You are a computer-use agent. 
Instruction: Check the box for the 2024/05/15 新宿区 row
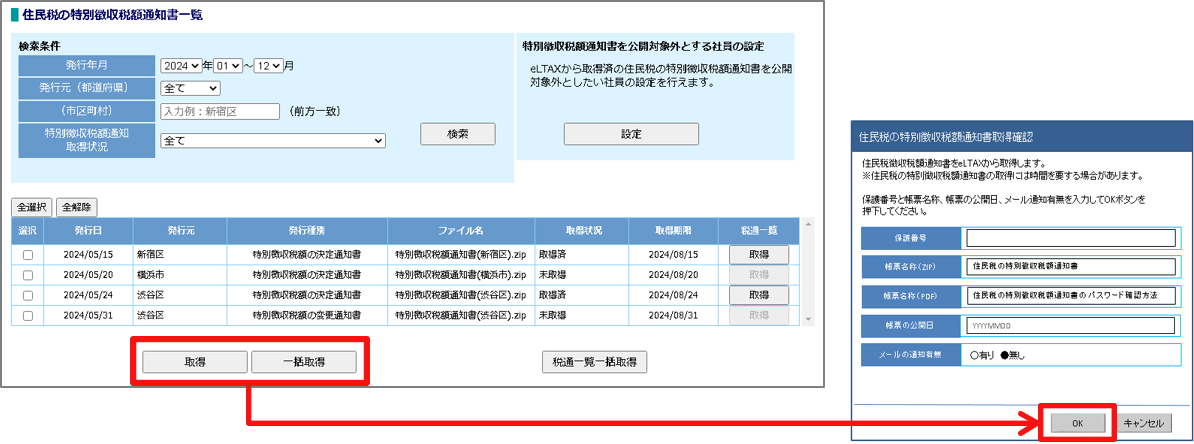[28, 255]
